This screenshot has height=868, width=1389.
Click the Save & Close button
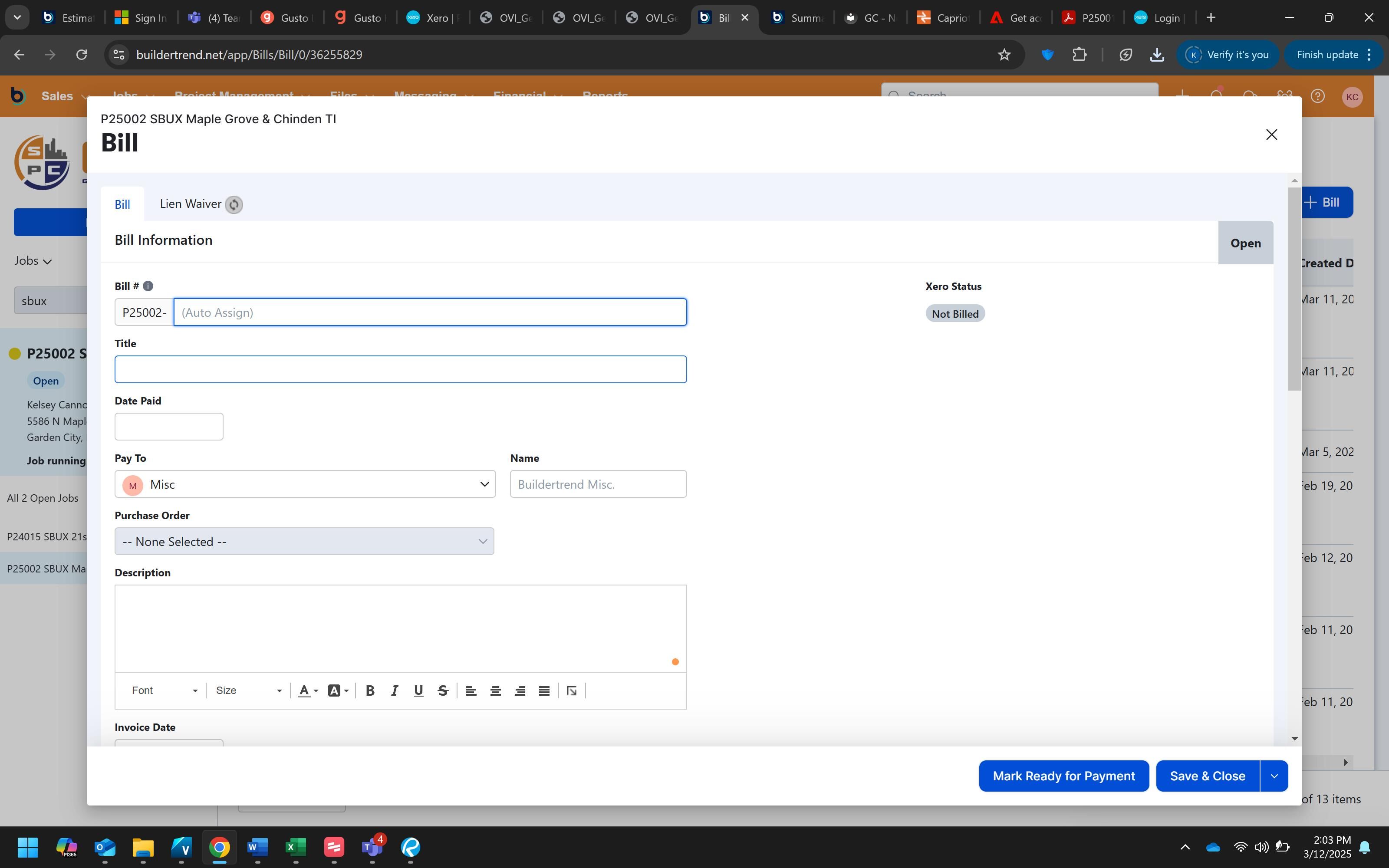coord(1207,776)
